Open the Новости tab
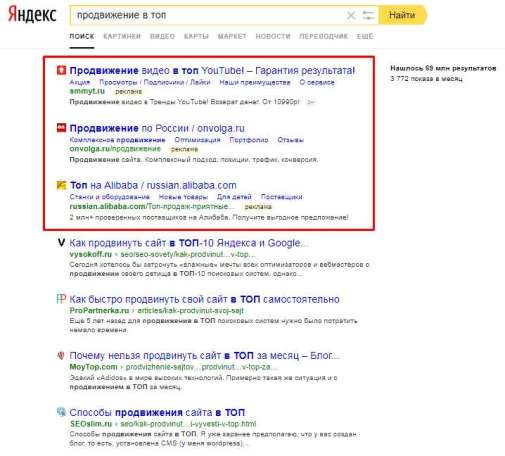Image resolution: width=505 pixels, height=456 pixels. 273,36
